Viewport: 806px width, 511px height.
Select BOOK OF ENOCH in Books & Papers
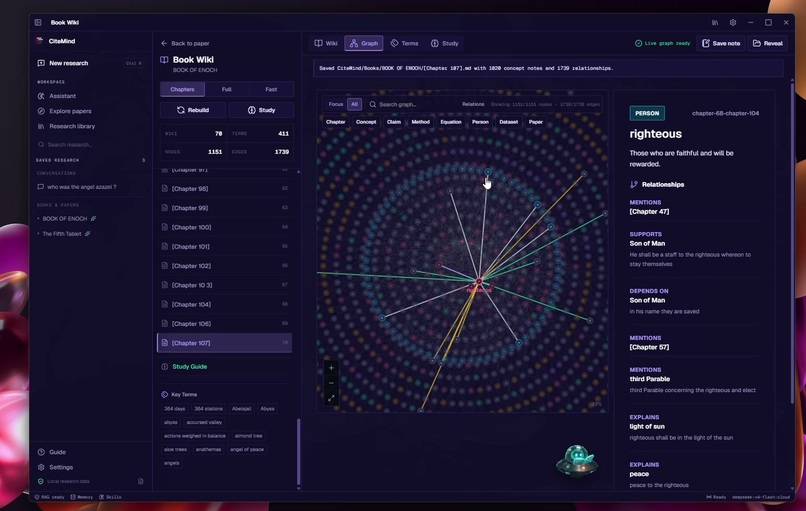tap(65, 218)
